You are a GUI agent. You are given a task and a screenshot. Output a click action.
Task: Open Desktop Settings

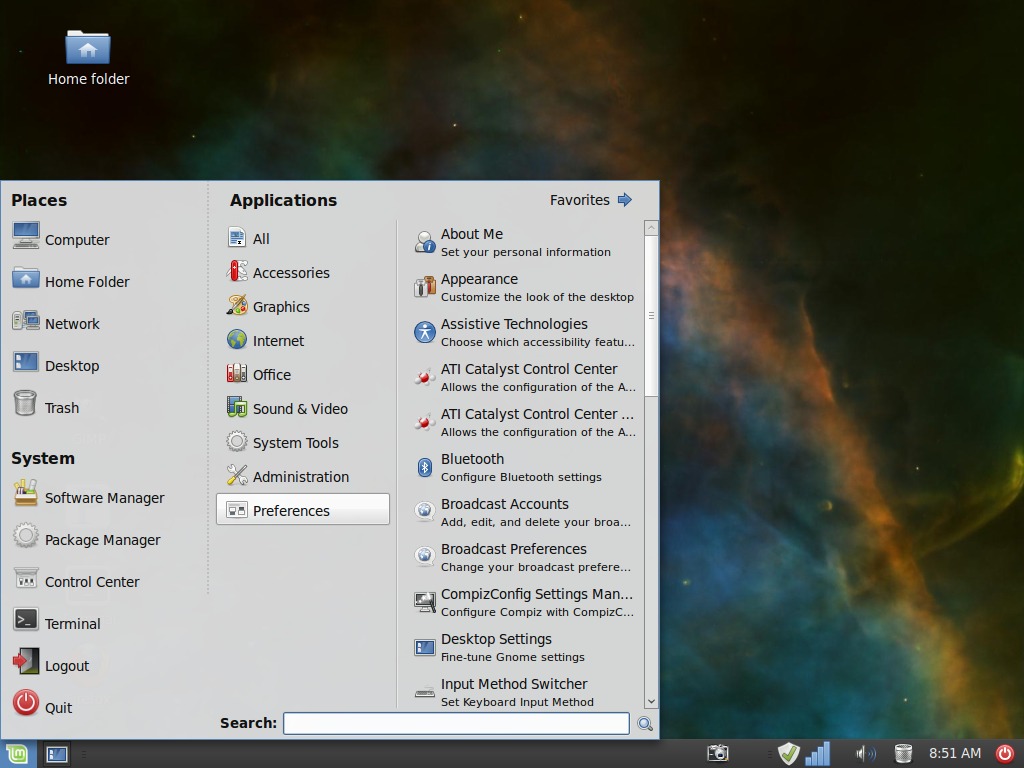tap(524, 648)
